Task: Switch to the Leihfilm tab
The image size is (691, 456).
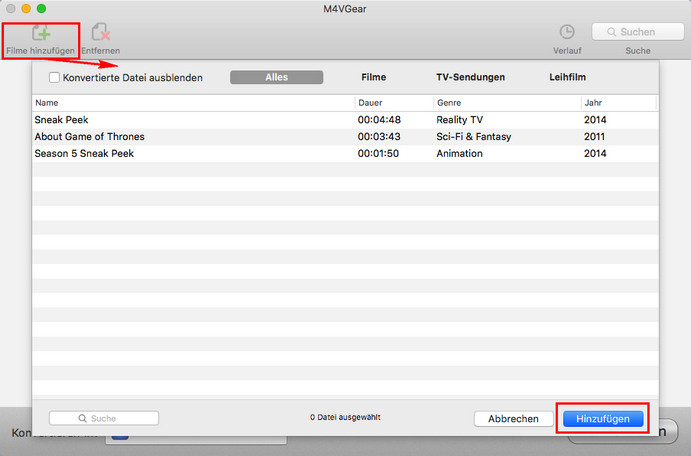Action: coord(567,77)
